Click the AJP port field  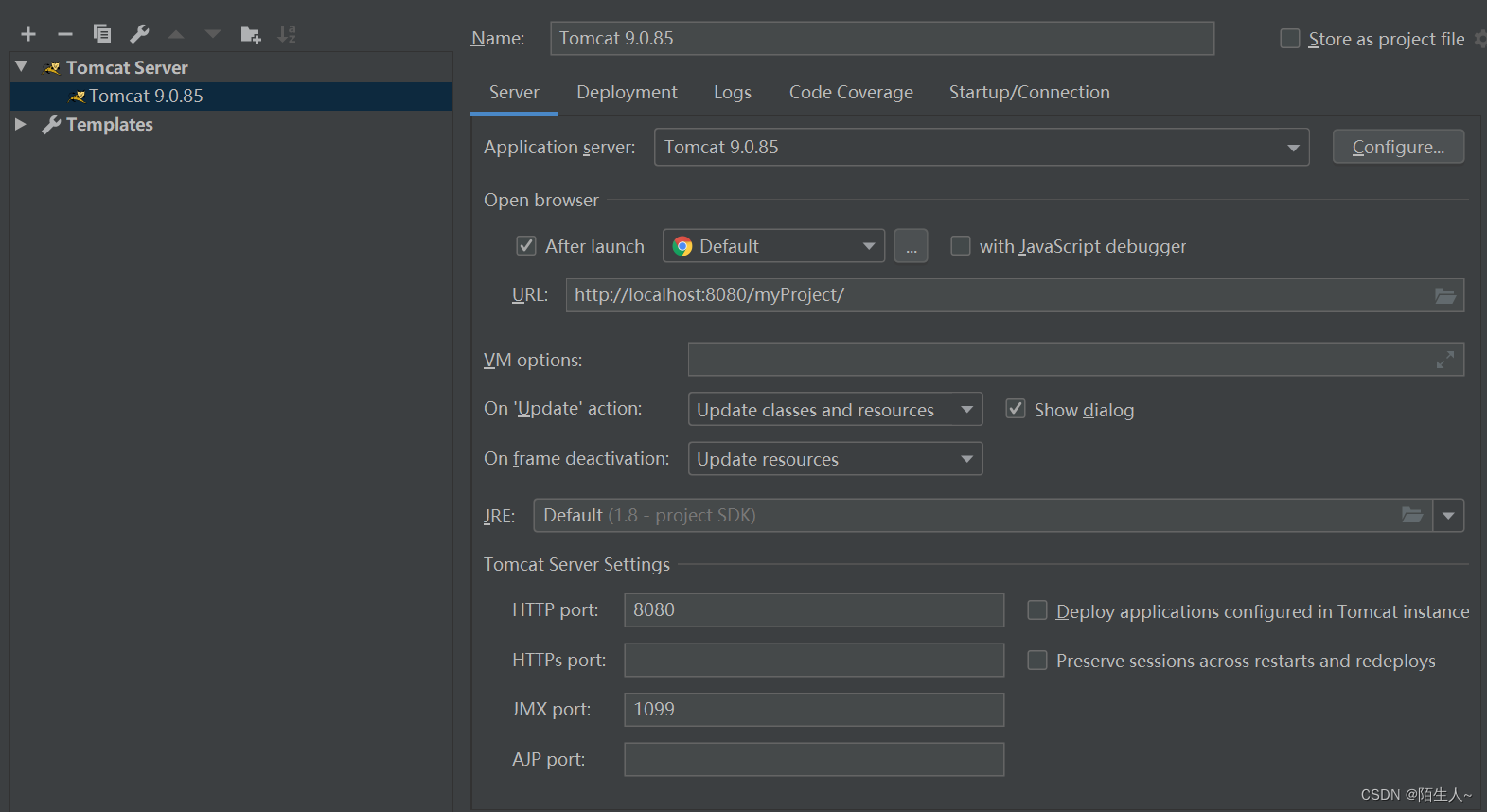pyautogui.click(x=814, y=759)
